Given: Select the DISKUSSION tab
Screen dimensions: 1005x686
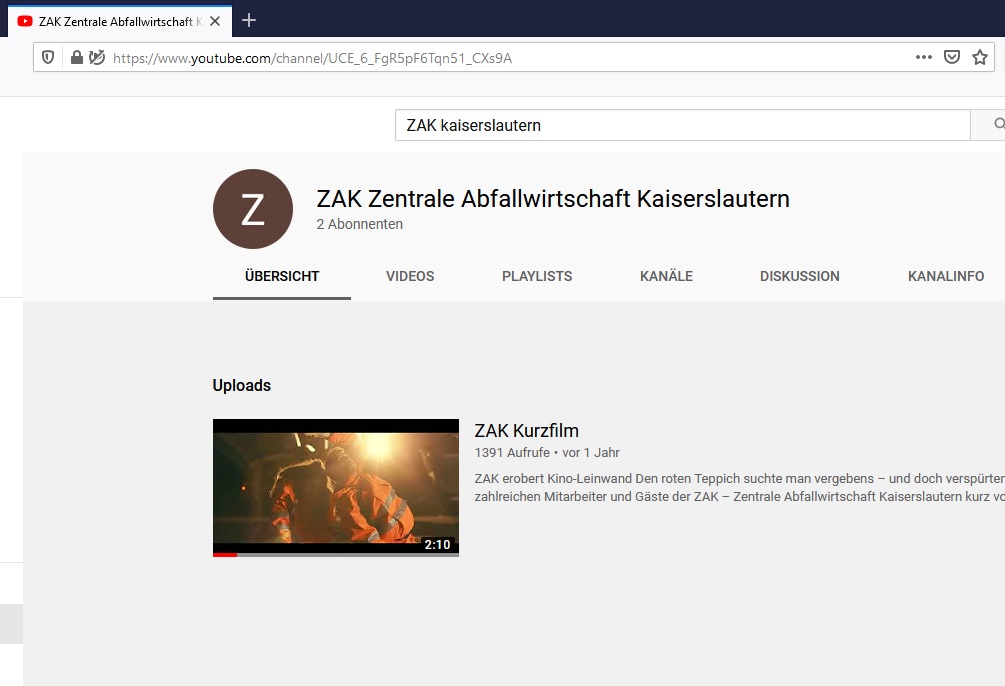Looking at the screenshot, I should (799, 276).
